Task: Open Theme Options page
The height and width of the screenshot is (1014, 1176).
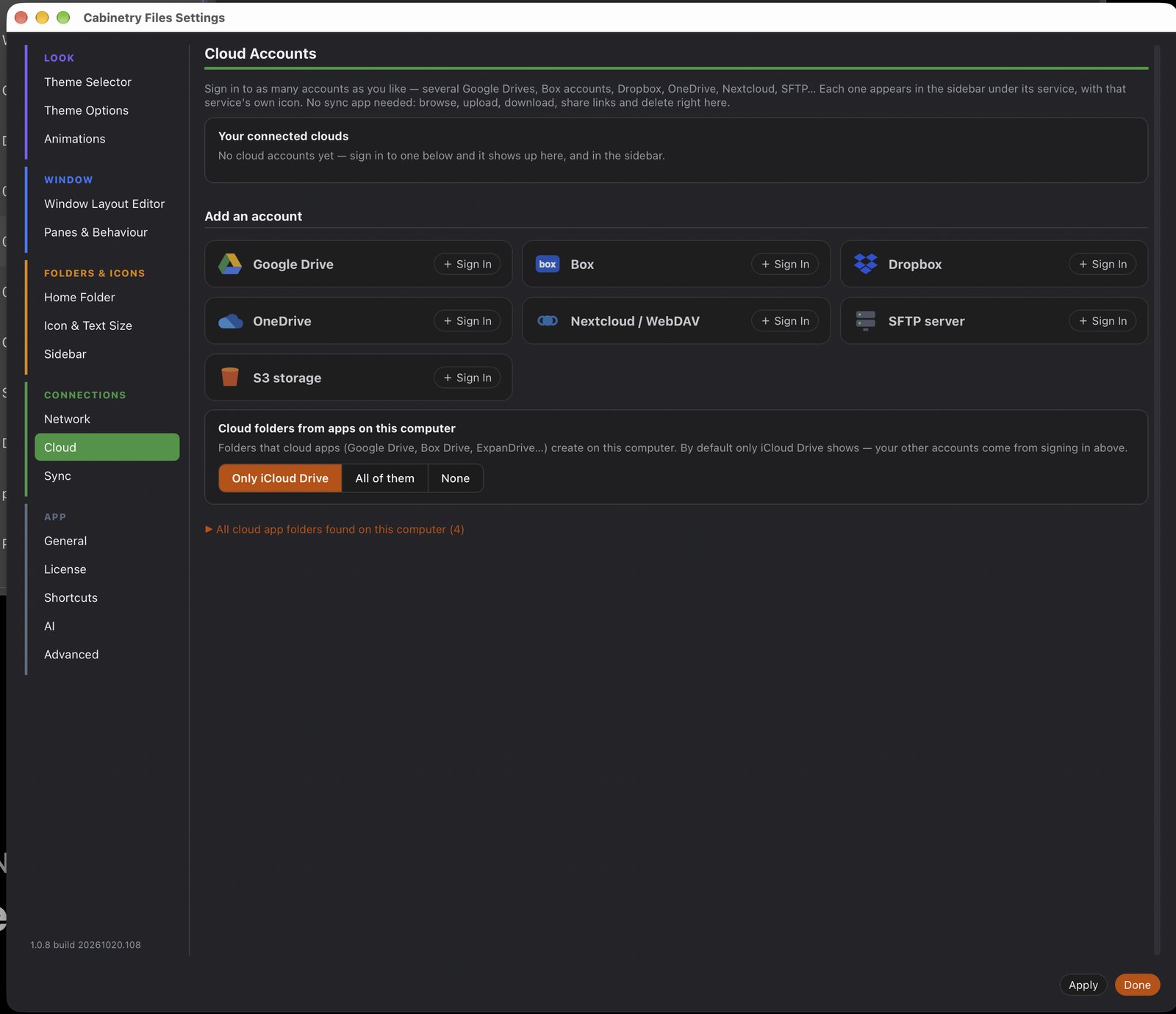Action: coord(107,110)
